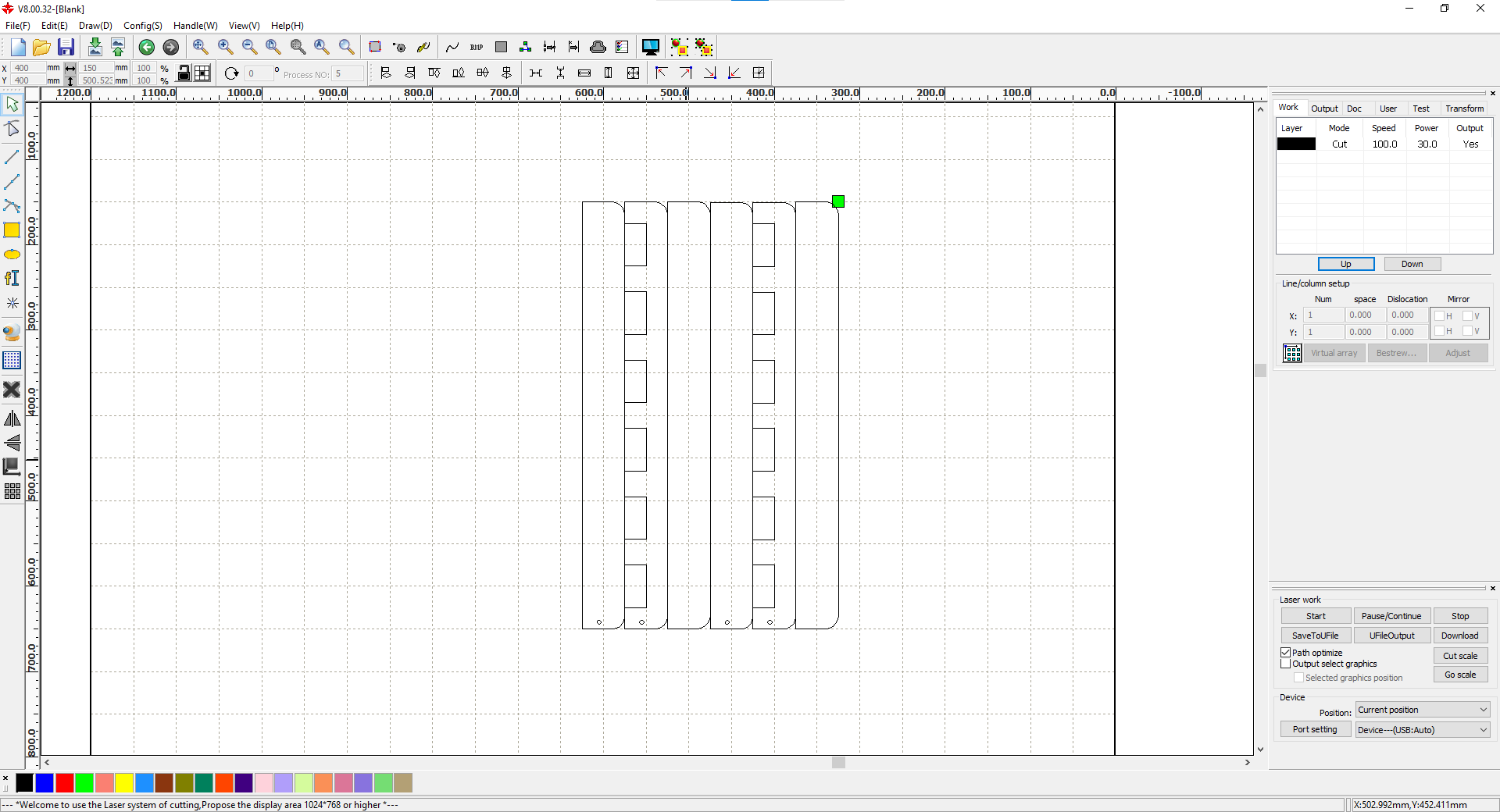Click the cut layer speed value 100.0
The height and width of the screenshot is (812, 1500).
(1384, 144)
